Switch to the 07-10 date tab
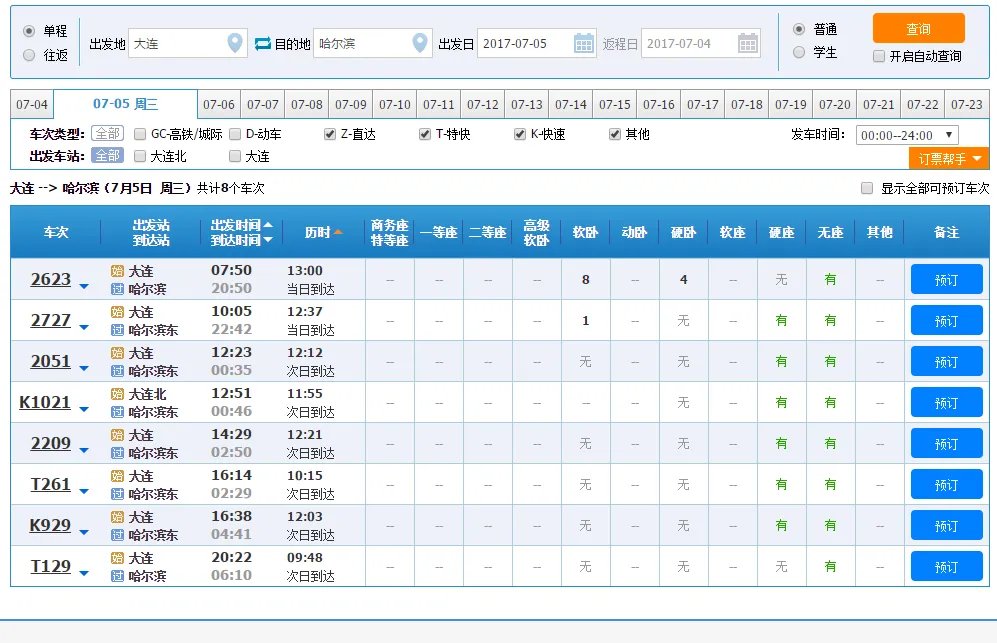 [395, 104]
